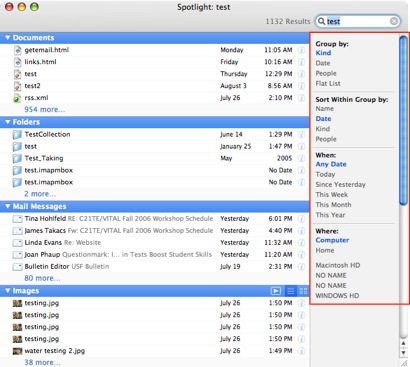
Task: Select the Tina Hohlfeld mail message
Action: (x=155, y=219)
